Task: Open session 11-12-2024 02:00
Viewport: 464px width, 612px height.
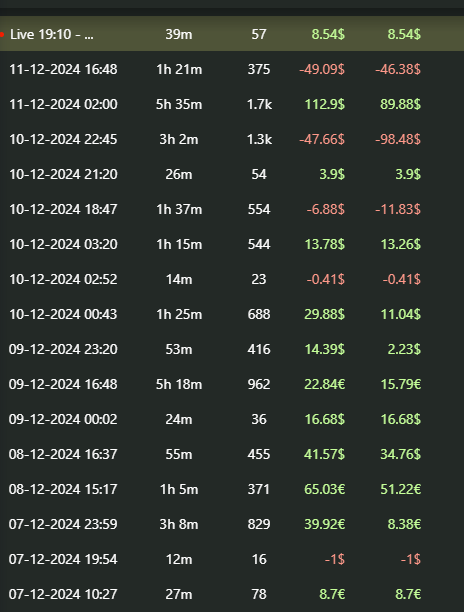Action: point(232,104)
